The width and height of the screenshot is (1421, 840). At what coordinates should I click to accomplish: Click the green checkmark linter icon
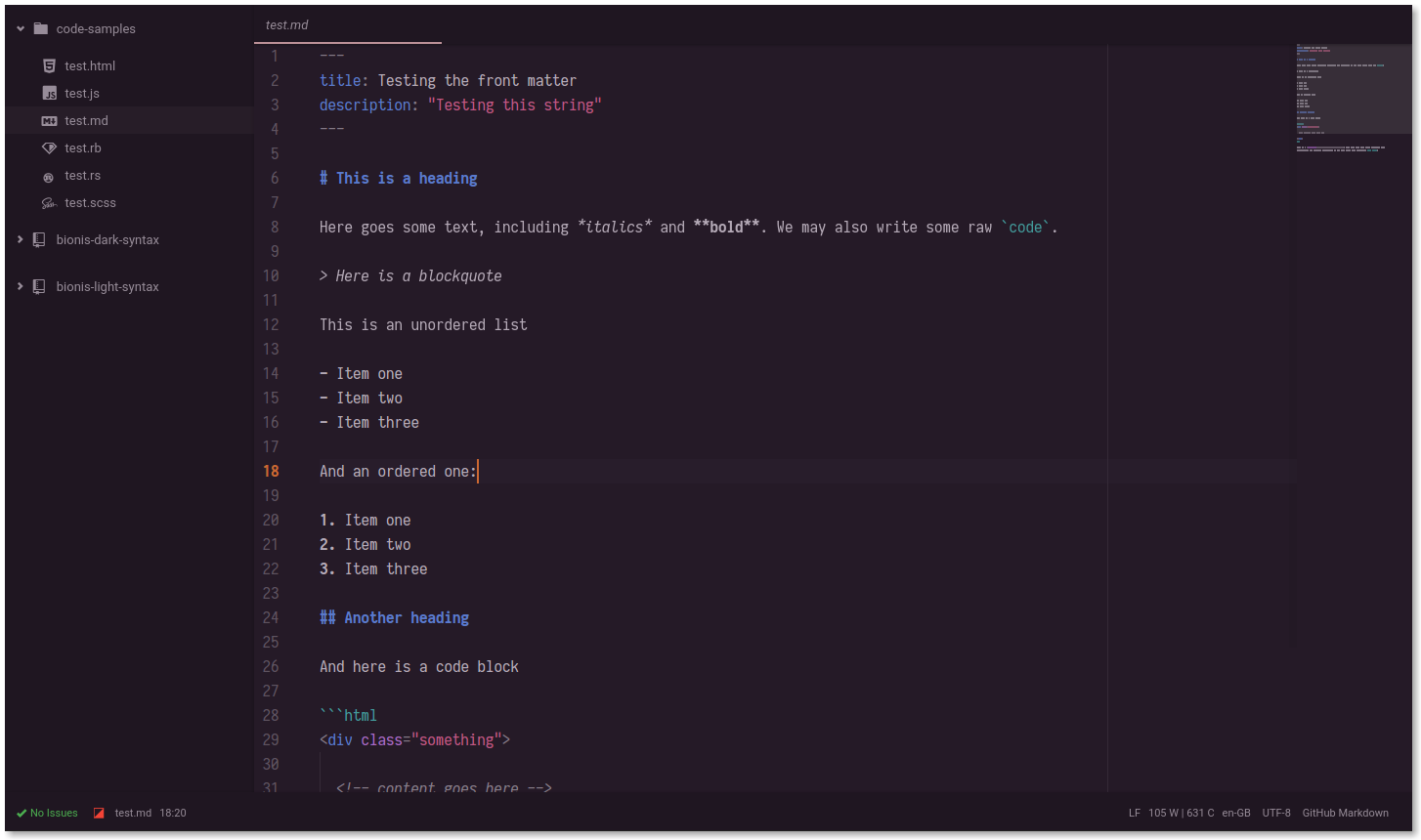point(22,813)
